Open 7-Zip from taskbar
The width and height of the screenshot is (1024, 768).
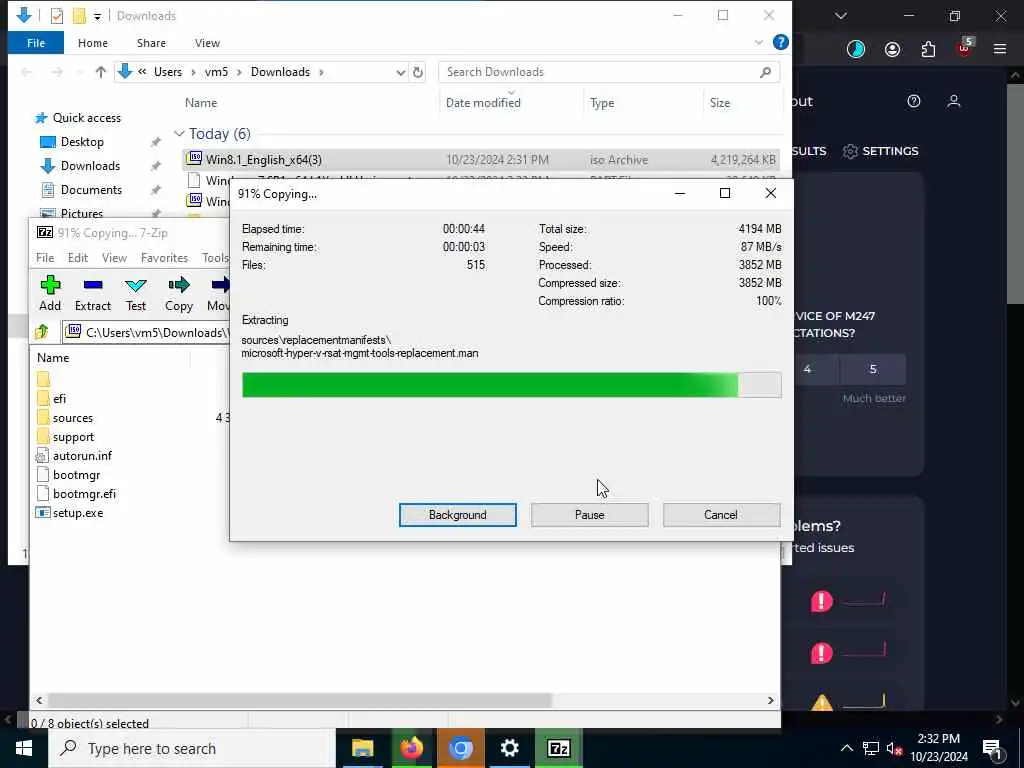pos(558,748)
